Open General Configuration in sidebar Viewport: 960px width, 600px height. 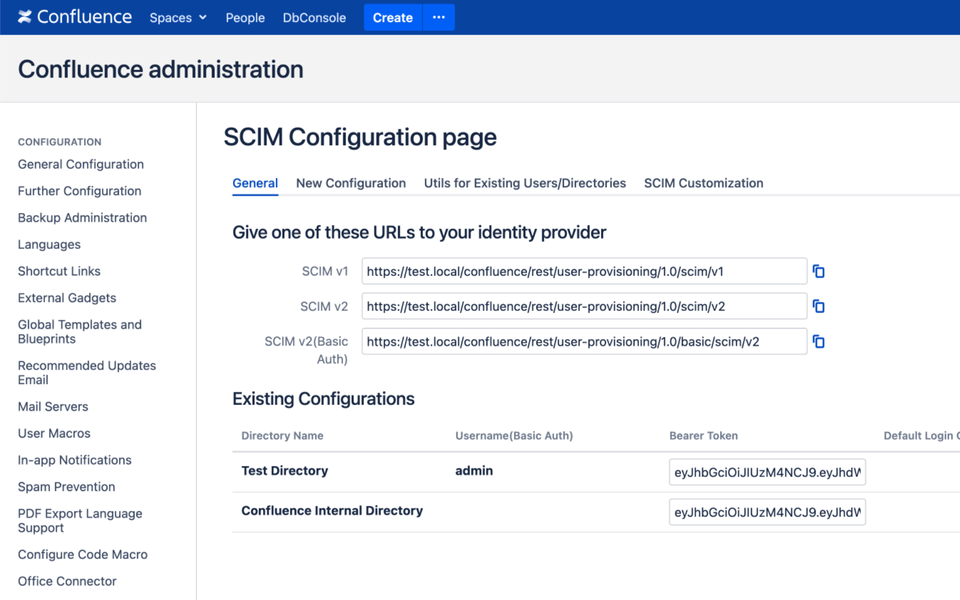click(81, 164)
